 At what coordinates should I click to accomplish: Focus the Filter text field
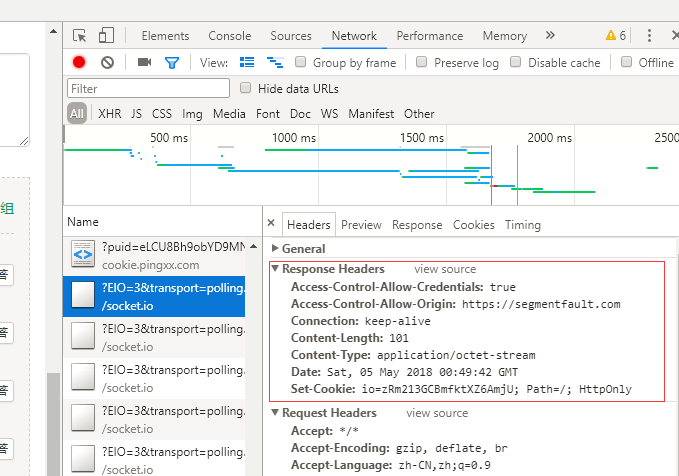click(148, 88)
